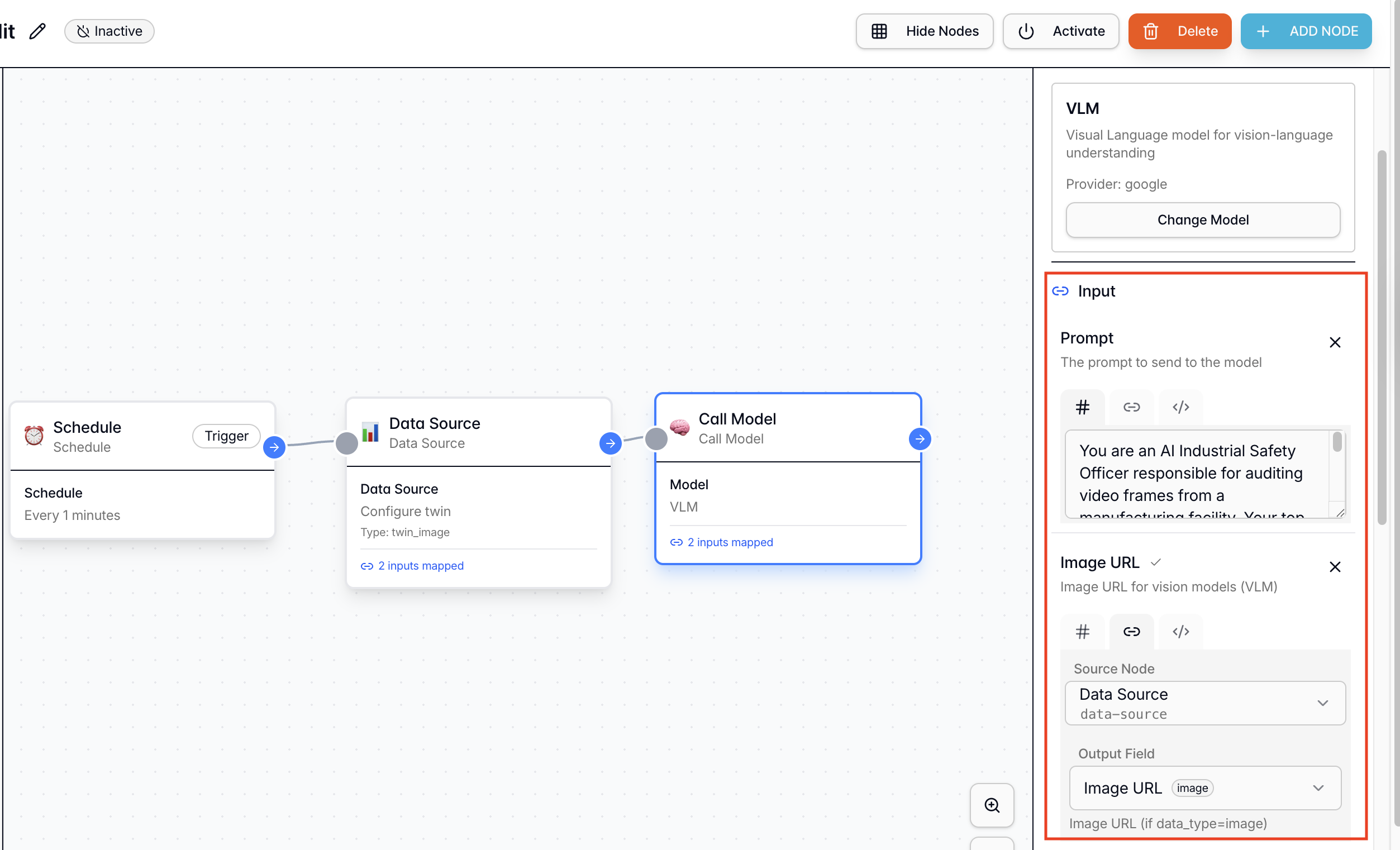Open the Source Node Data Source dropdown

point(1204,704)
